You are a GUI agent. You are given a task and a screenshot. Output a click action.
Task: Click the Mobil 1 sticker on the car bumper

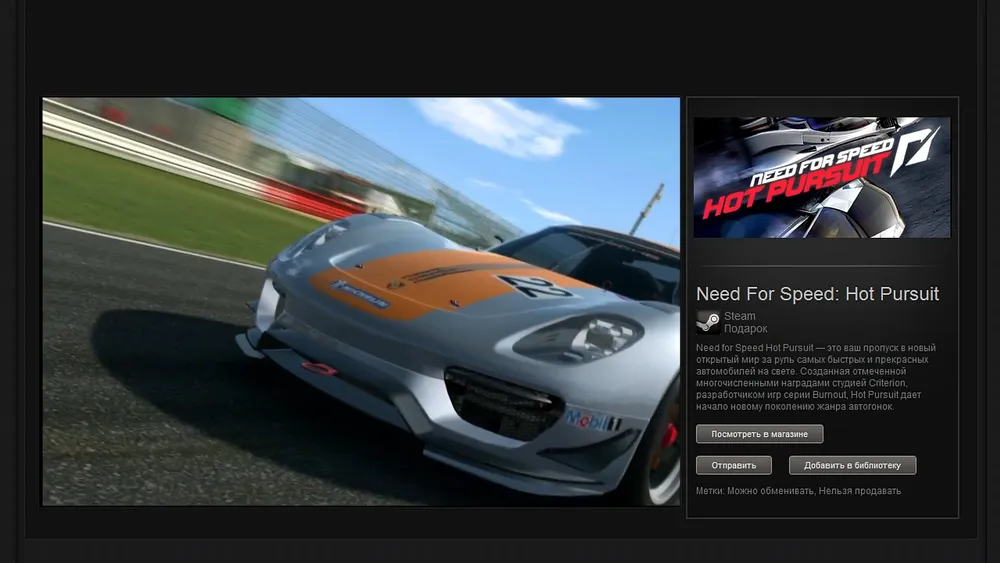[592, 420]
